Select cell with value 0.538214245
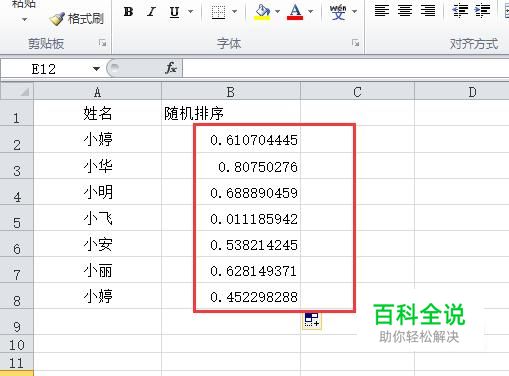Viewport: 509px width, 376px height. (x=231, y=244)
